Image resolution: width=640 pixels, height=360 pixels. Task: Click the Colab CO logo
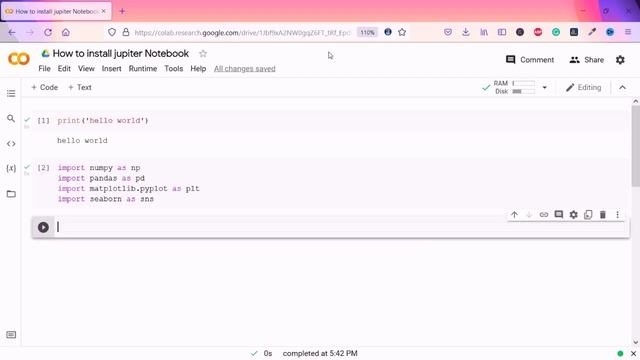[x=19, y=59]
